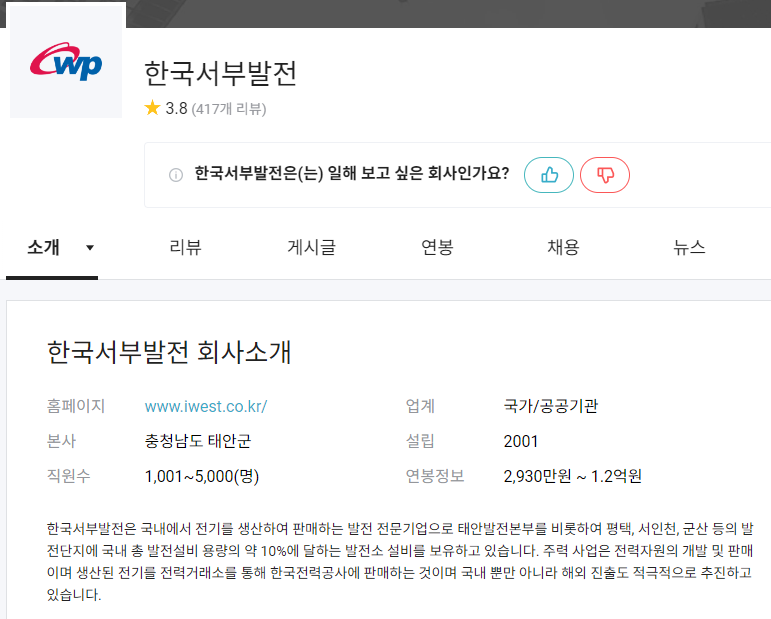Click the 연봉정보 field label
The height and width of the screenshot is (619, 771).
(435, 476)
